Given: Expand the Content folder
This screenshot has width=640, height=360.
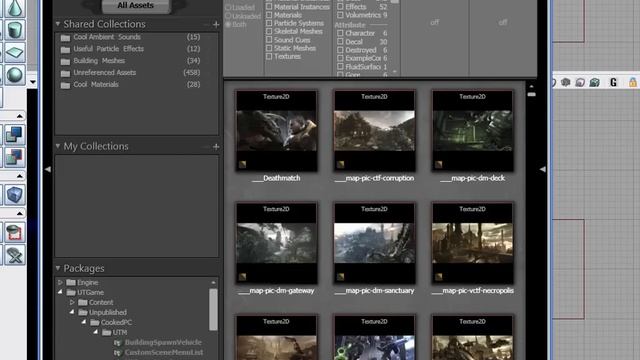Looking at the screenshot, I should click(x=72, y=302).
